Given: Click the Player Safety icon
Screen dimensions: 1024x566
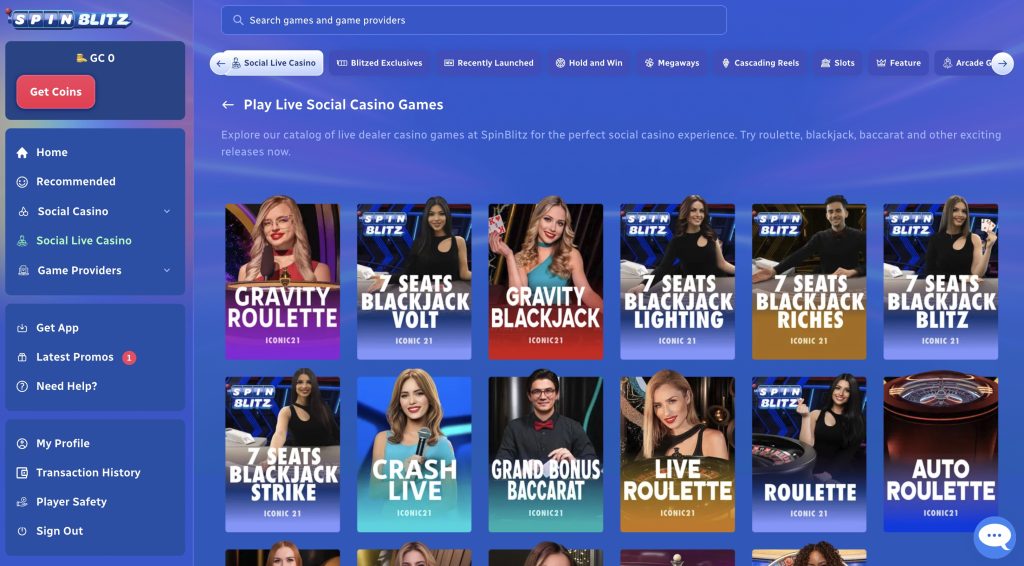Looking at the screenshot, I should point(22,502).
